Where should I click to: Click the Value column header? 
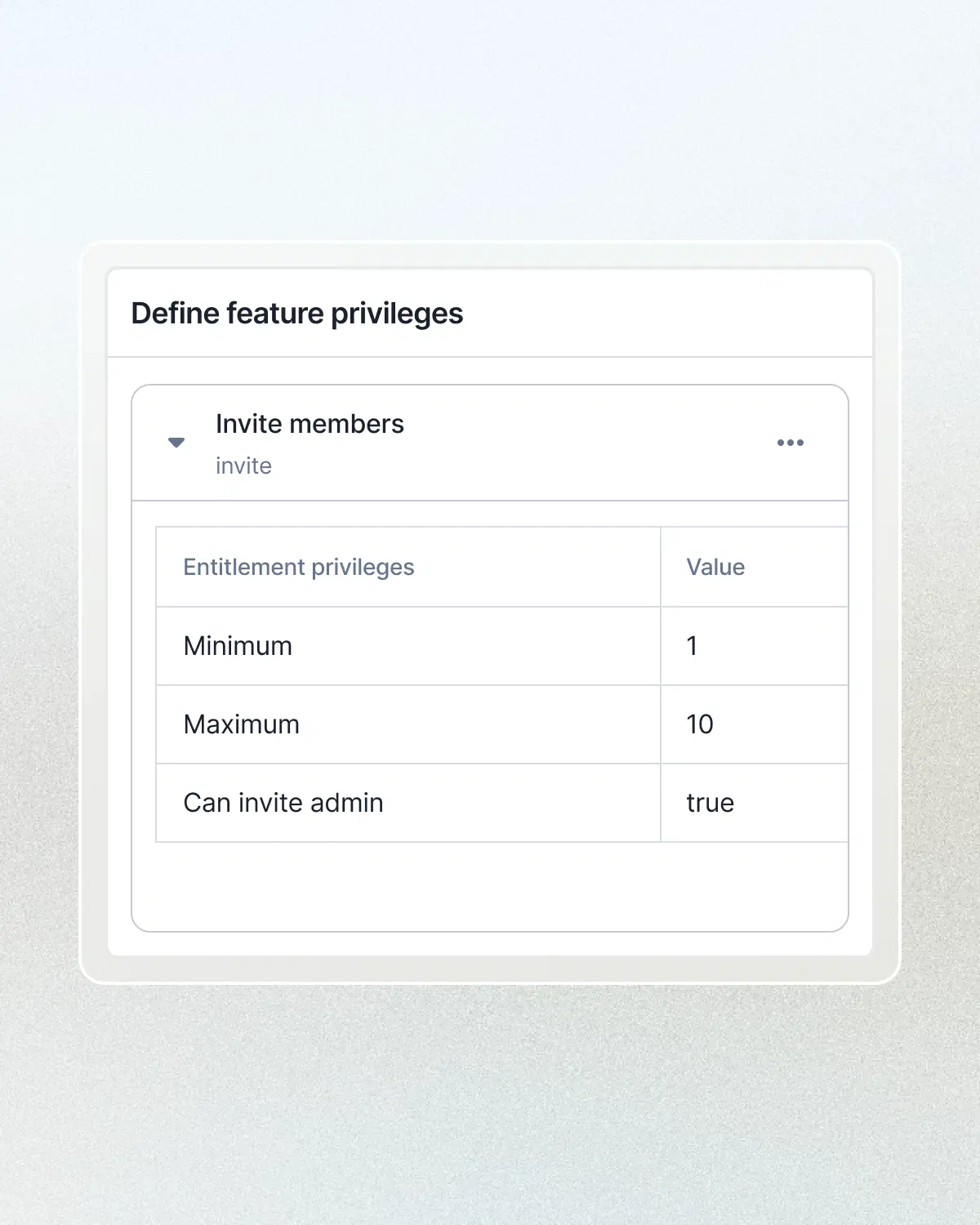click(715, 567)
